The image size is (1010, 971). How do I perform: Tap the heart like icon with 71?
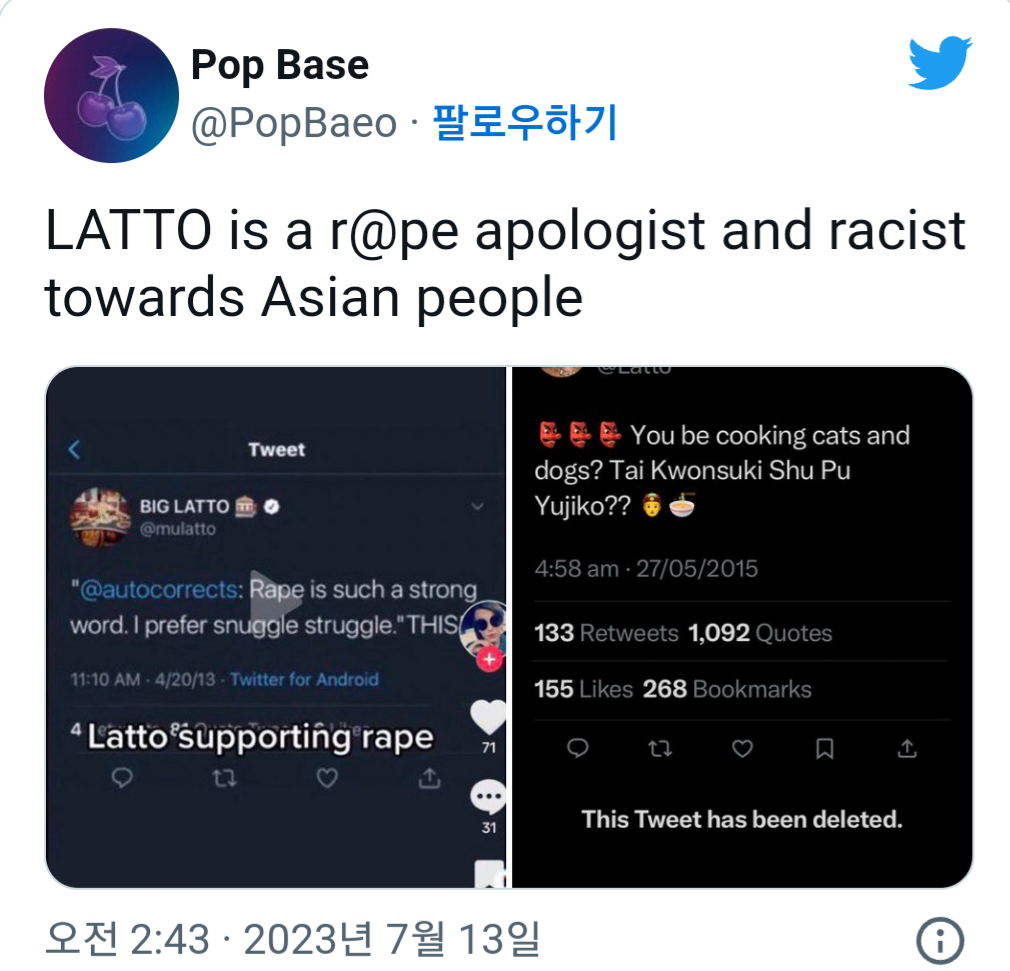[x=488, y=717]
